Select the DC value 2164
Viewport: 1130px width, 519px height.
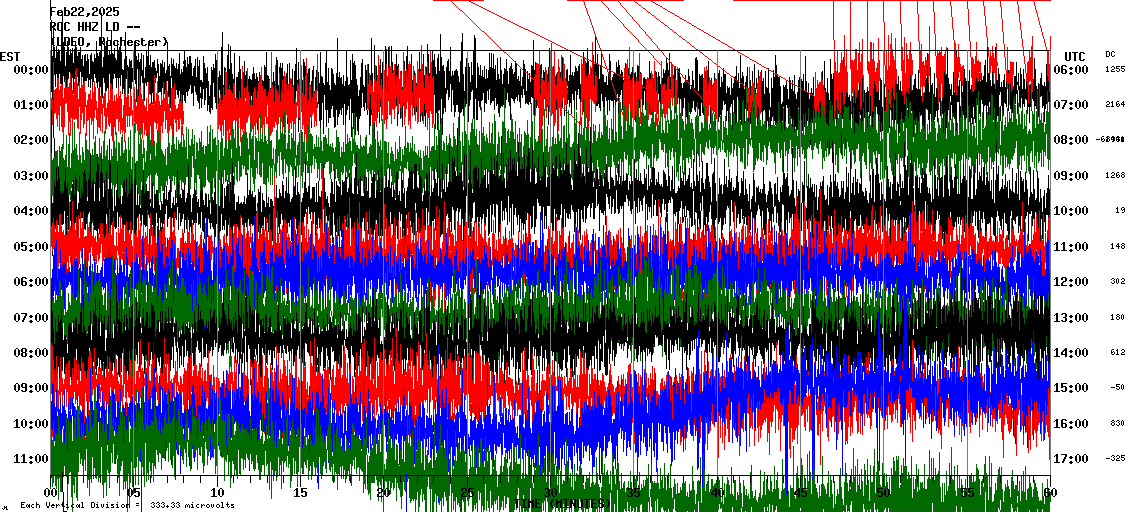1115,105
